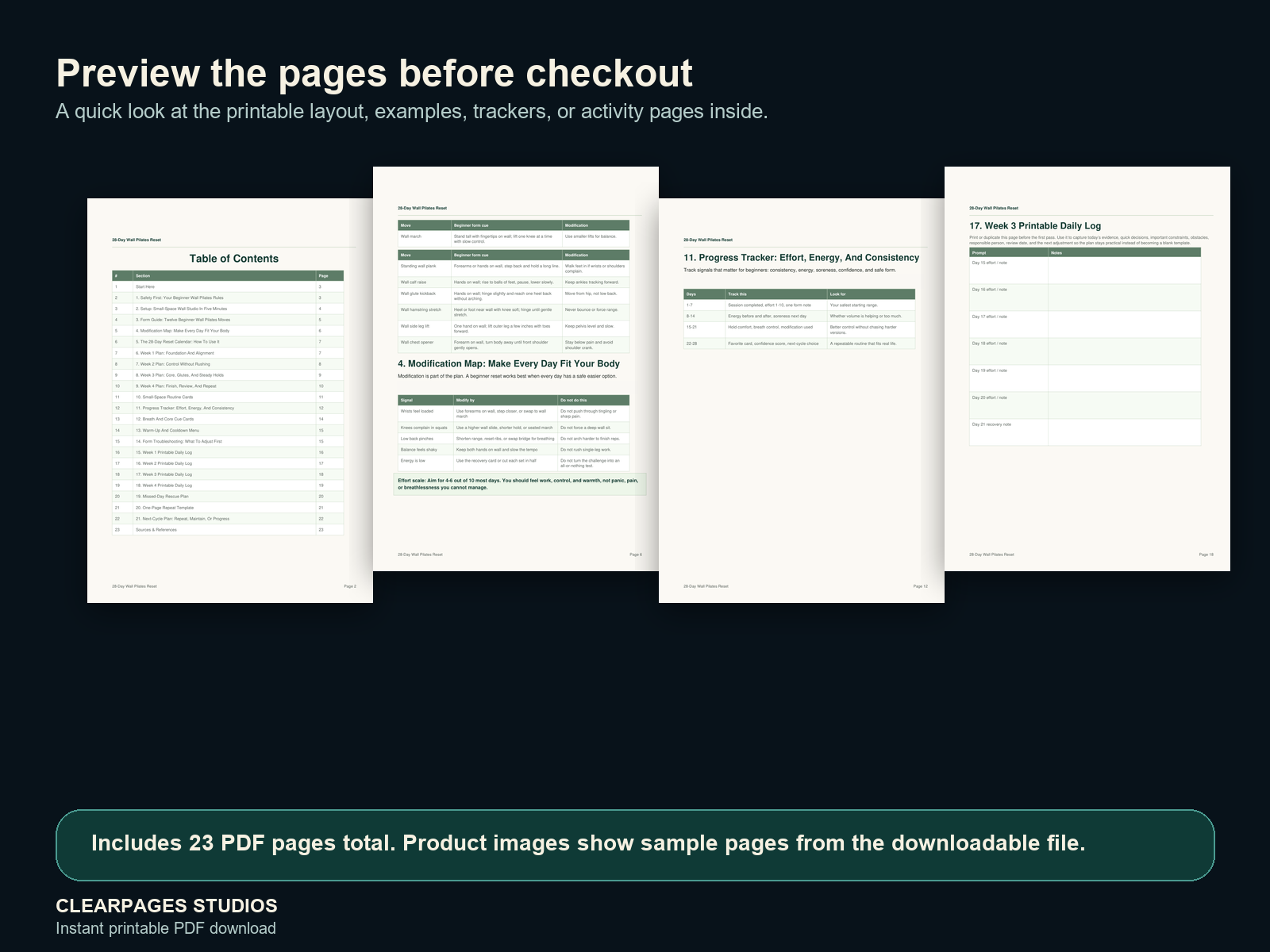Click the 'Preview the pages before checkout' heading

click(375, 73)
